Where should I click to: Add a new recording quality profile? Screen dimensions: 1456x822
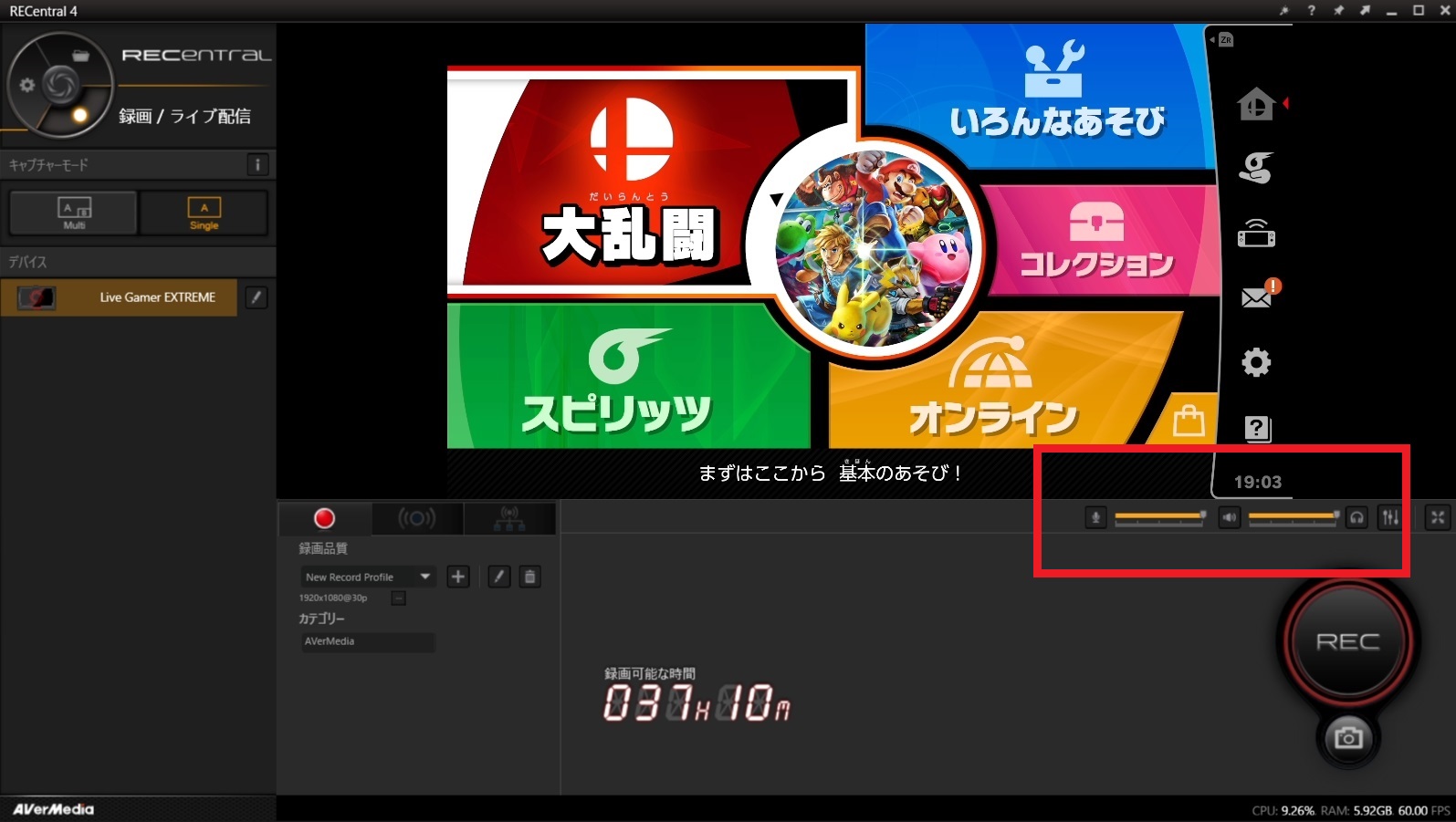(x=458, y=577)
